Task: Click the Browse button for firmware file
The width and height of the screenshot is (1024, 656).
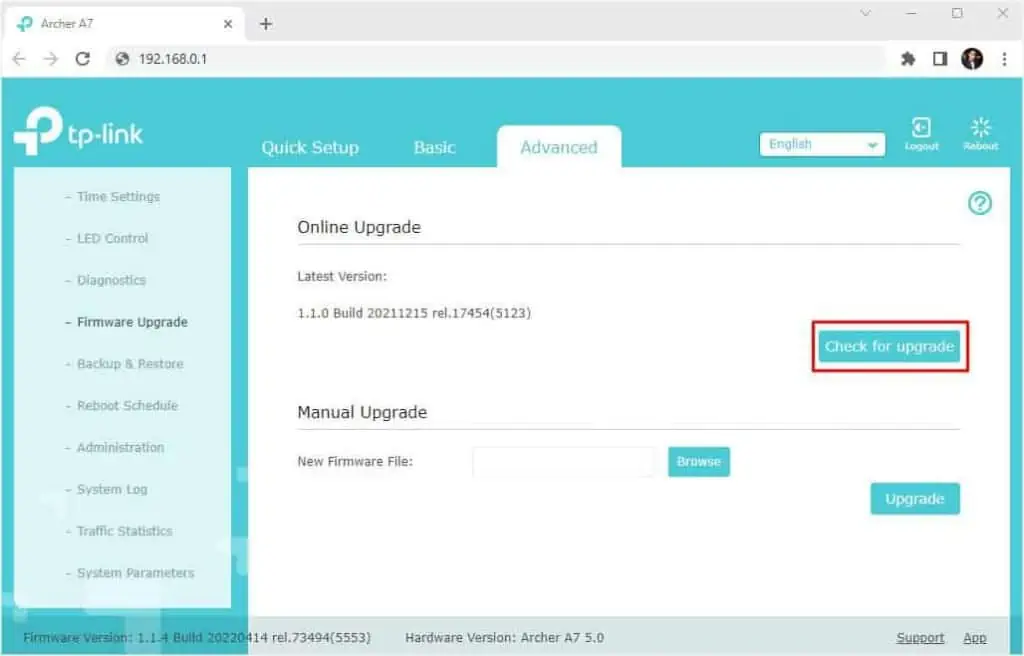Action: 698,461
